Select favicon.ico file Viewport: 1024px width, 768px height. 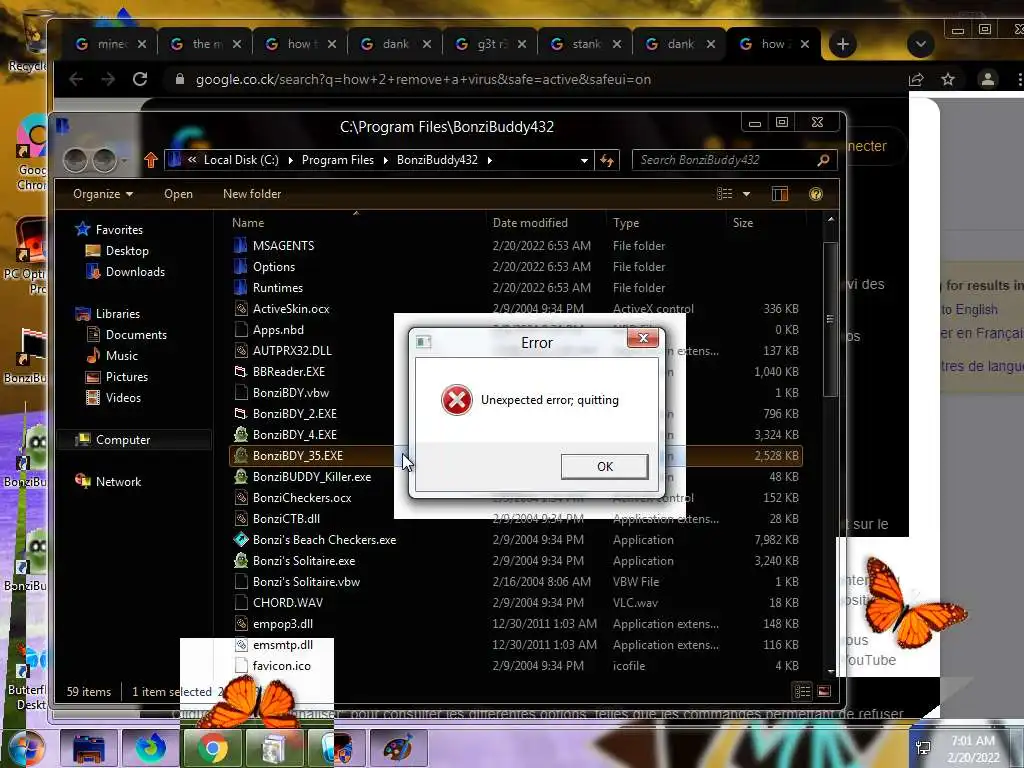pyautogui.click(x=281, y=665)
